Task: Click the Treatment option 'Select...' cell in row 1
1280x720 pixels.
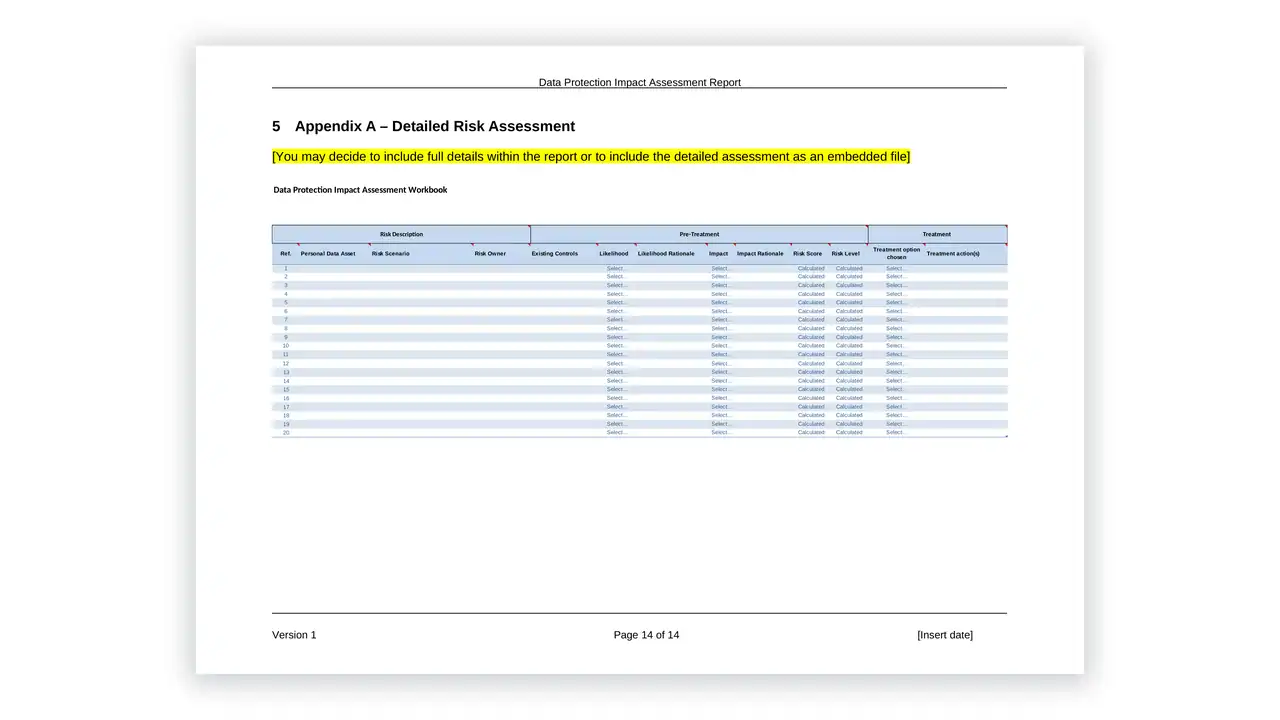Action: click(x=897, y=268)
